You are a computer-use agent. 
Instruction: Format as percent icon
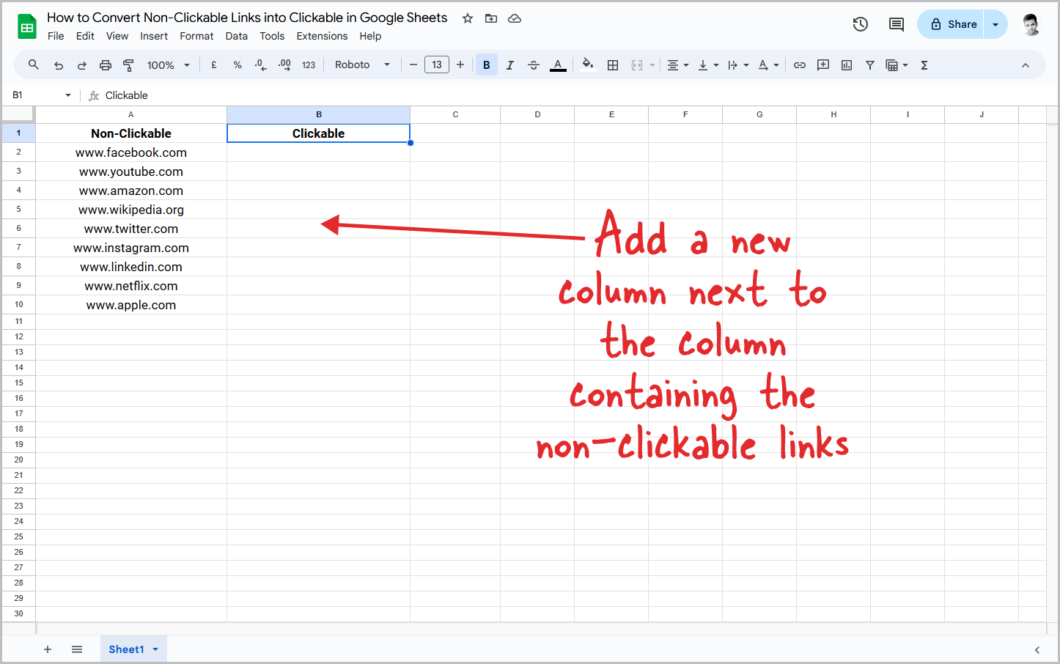pos(237,65)
